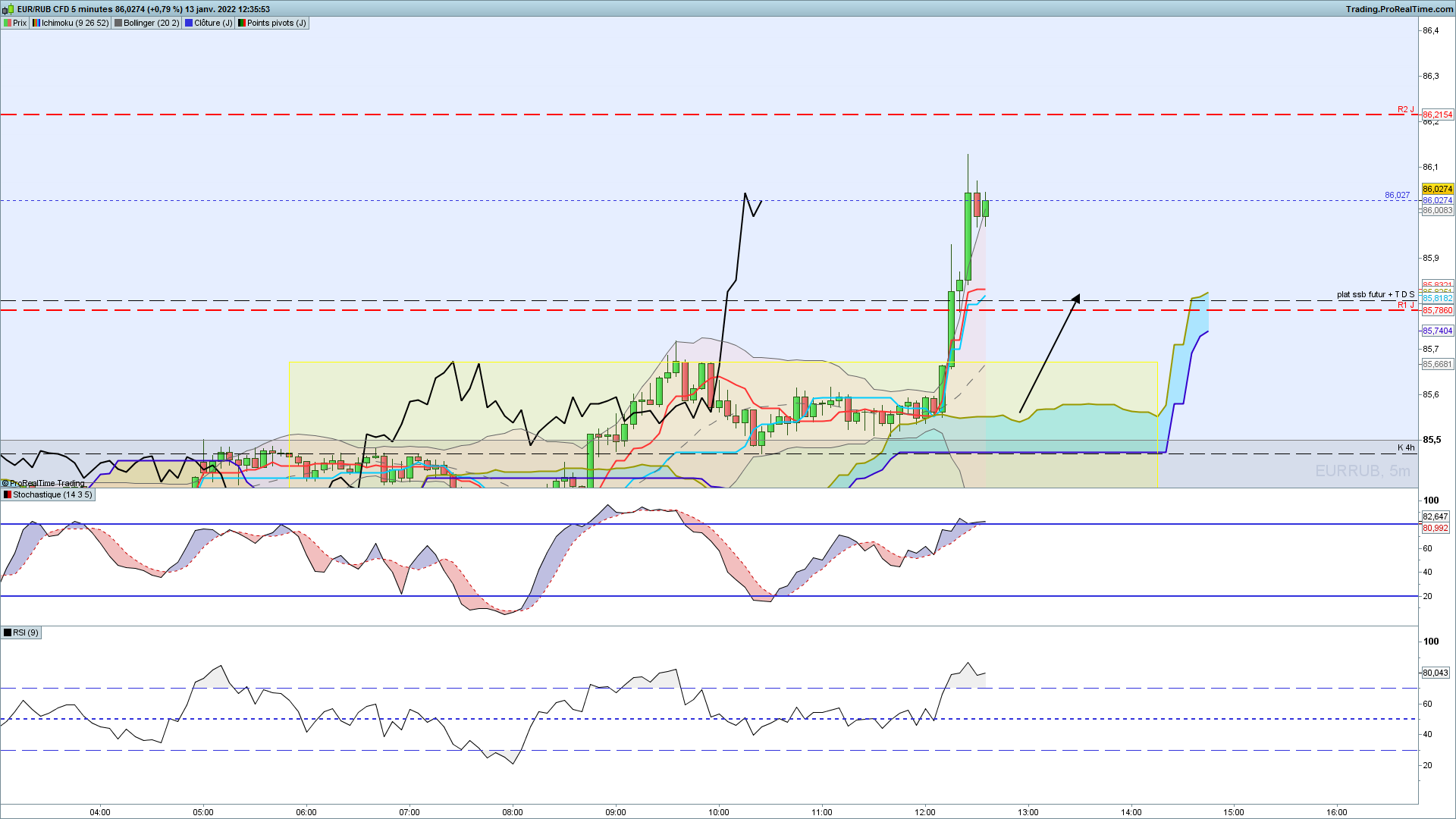Click the 85,7 price axis label
This screenshot has height=819, width=1456.
click(1430, 349)
